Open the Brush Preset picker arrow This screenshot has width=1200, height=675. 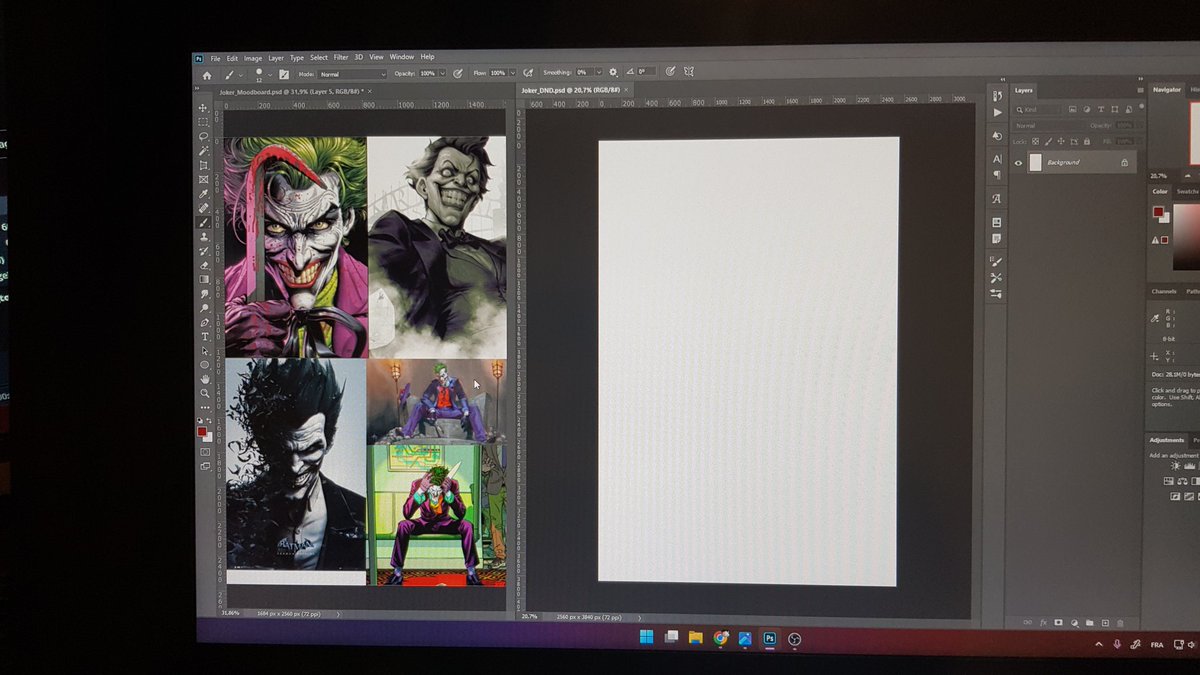coord(269,75)
